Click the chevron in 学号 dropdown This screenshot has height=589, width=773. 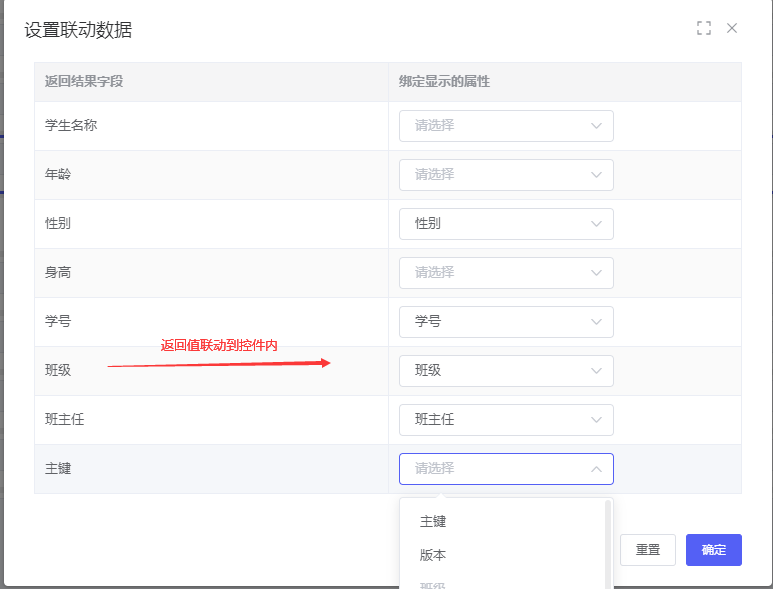[597, 322]
